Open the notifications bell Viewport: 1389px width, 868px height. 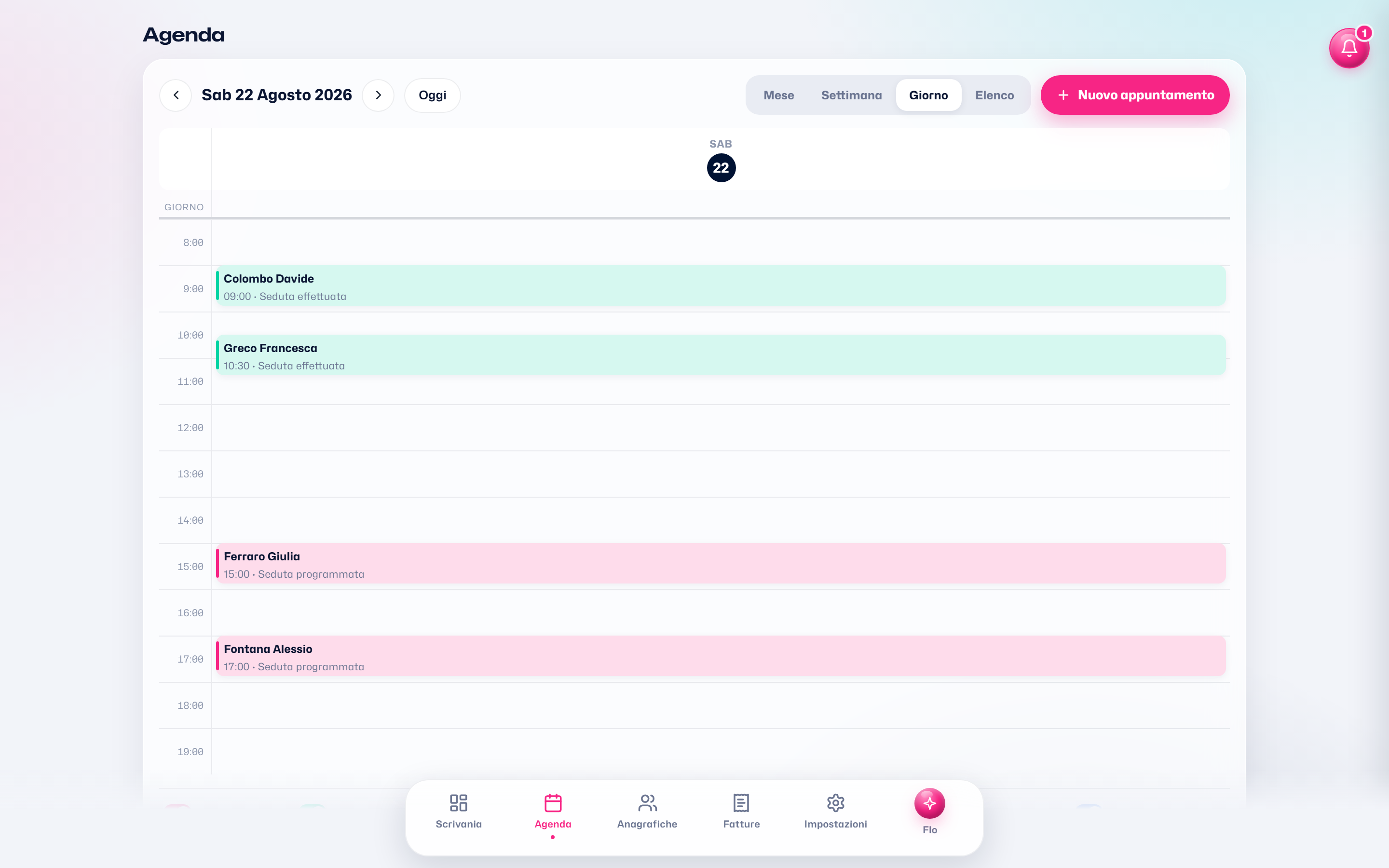tap(1349, 48)
